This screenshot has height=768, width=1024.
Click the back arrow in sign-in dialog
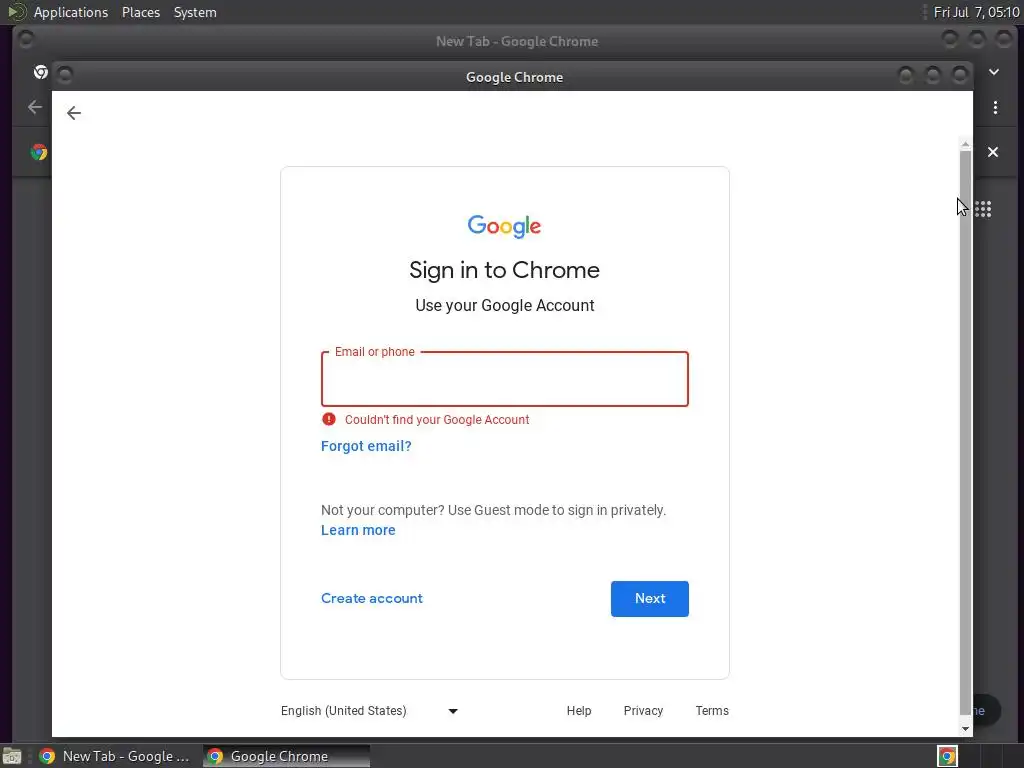(x=74, y=113)
